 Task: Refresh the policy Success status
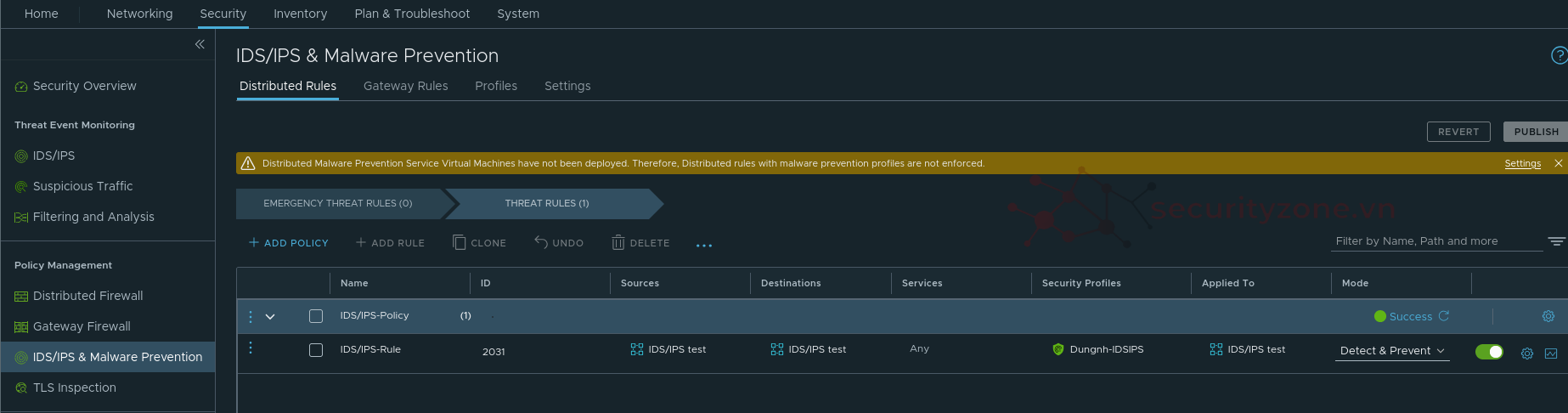(x=1444, y=316)
